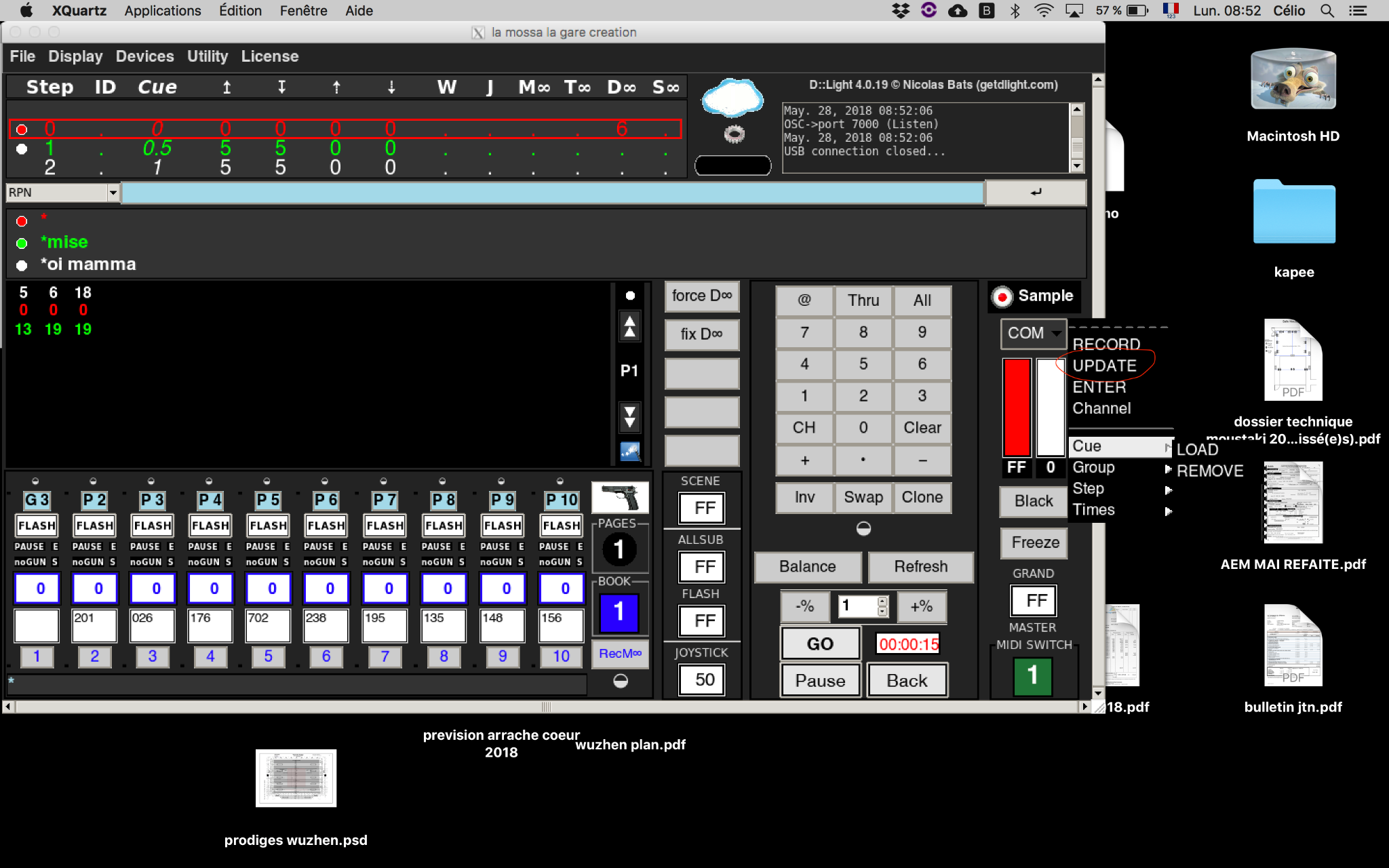Open the COM dropdown menu
The height and width of the screenshot is (868, 1389).
tap(1033, 333)
